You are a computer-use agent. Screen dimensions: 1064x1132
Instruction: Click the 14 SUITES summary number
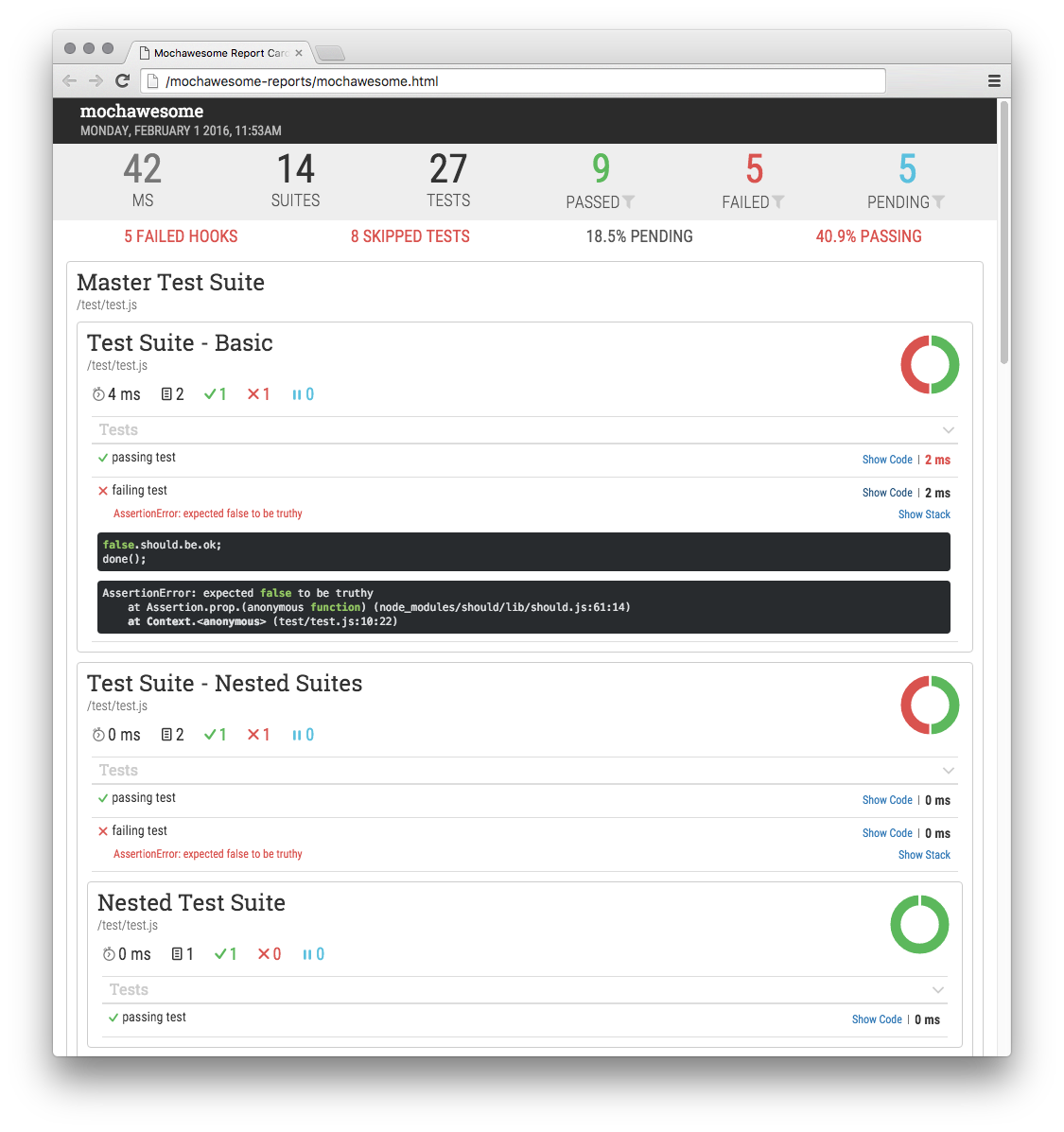click(x=295, y=169)
